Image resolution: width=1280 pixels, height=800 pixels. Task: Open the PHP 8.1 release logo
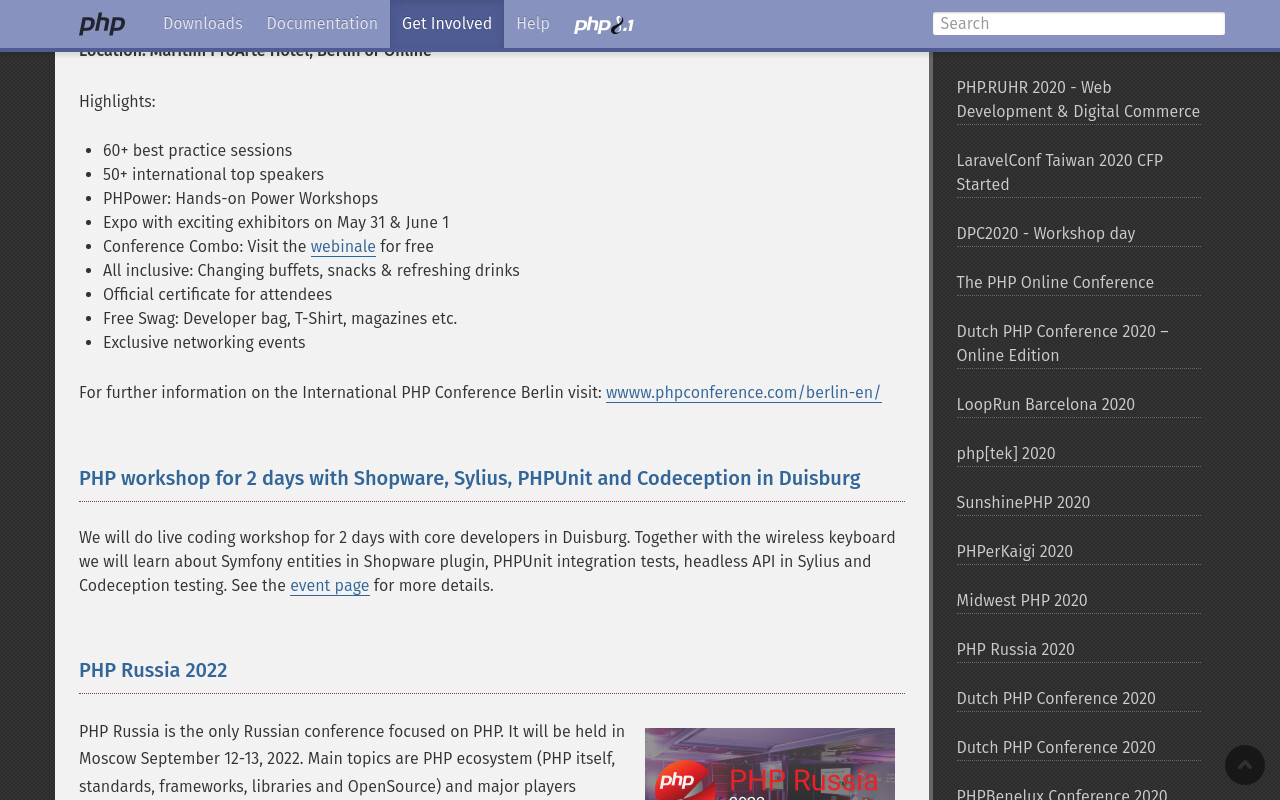click(604, 24)
